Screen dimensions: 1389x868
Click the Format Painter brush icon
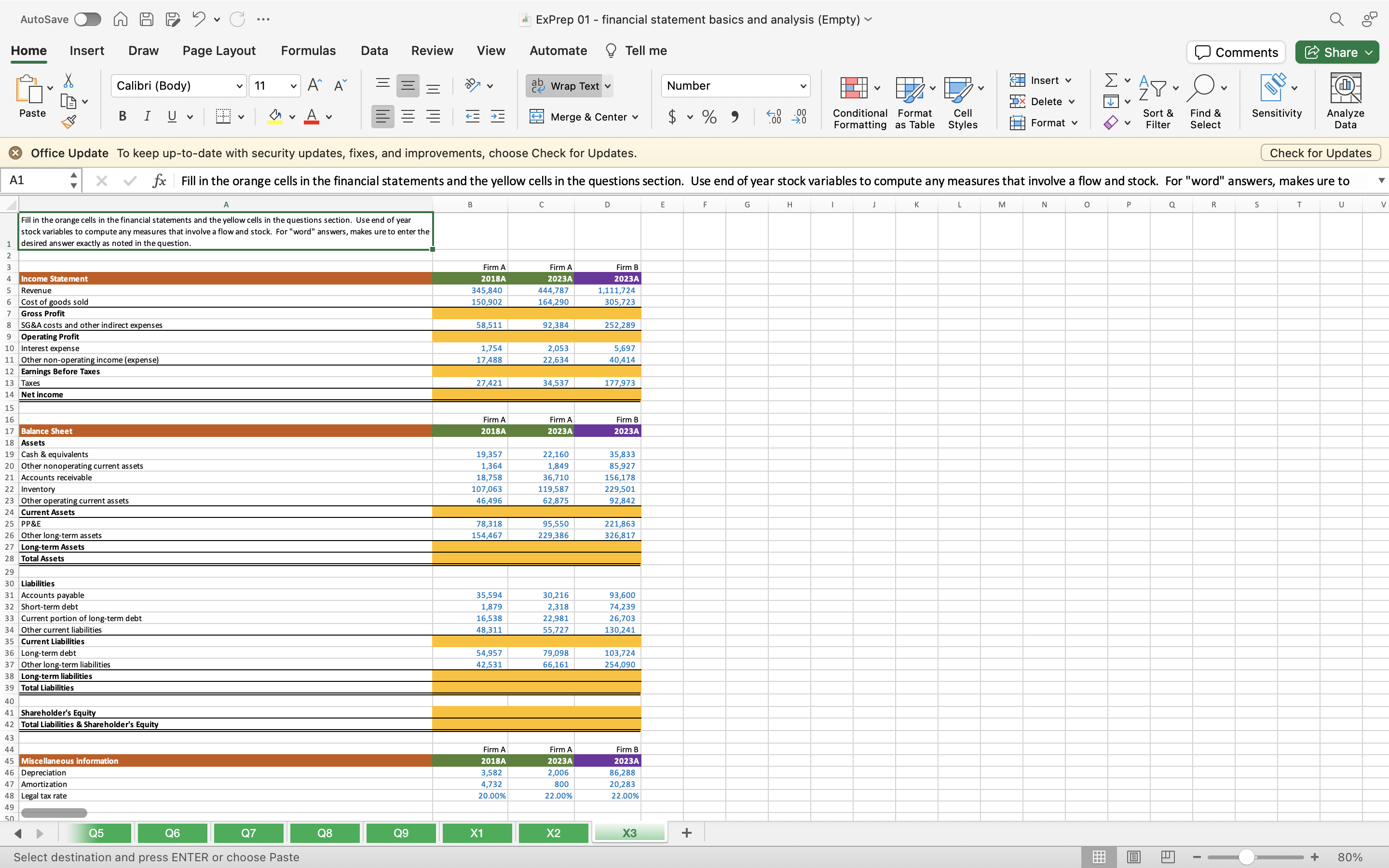pos(68,122)
